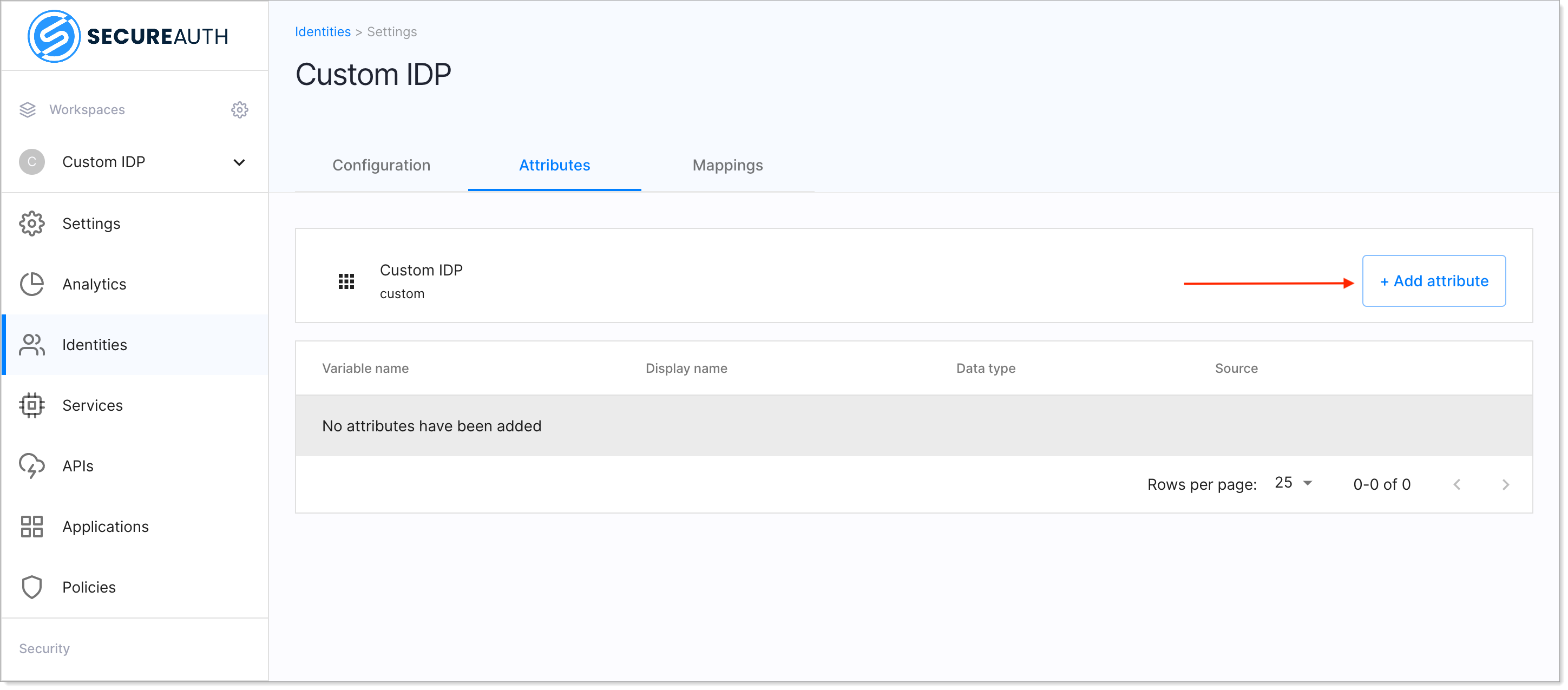The image size is (1568, 690).
Task: Open Policies in the sidebar
Action: [135, 587]
